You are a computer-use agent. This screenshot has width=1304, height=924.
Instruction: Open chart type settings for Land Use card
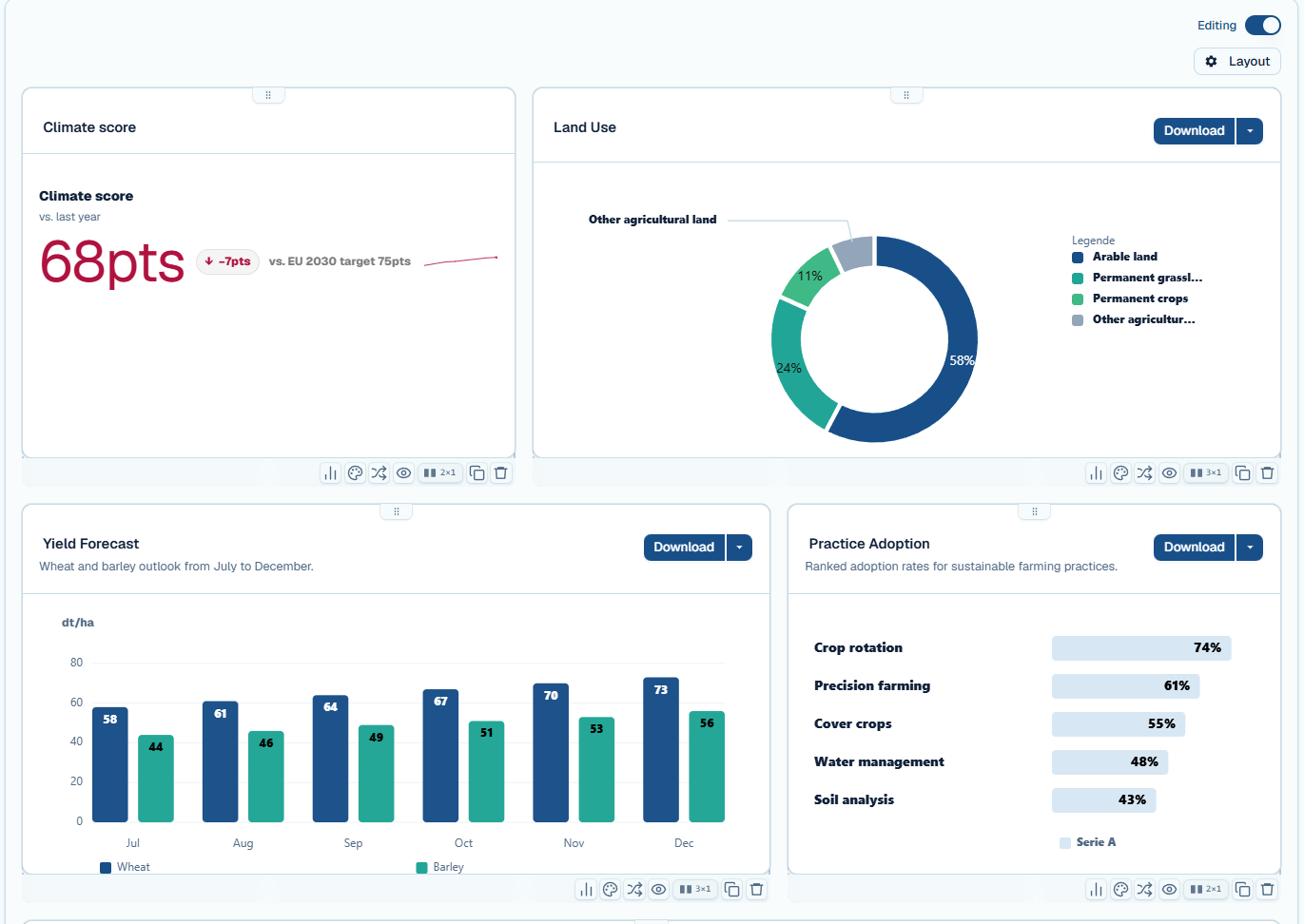coord(1097,472)
